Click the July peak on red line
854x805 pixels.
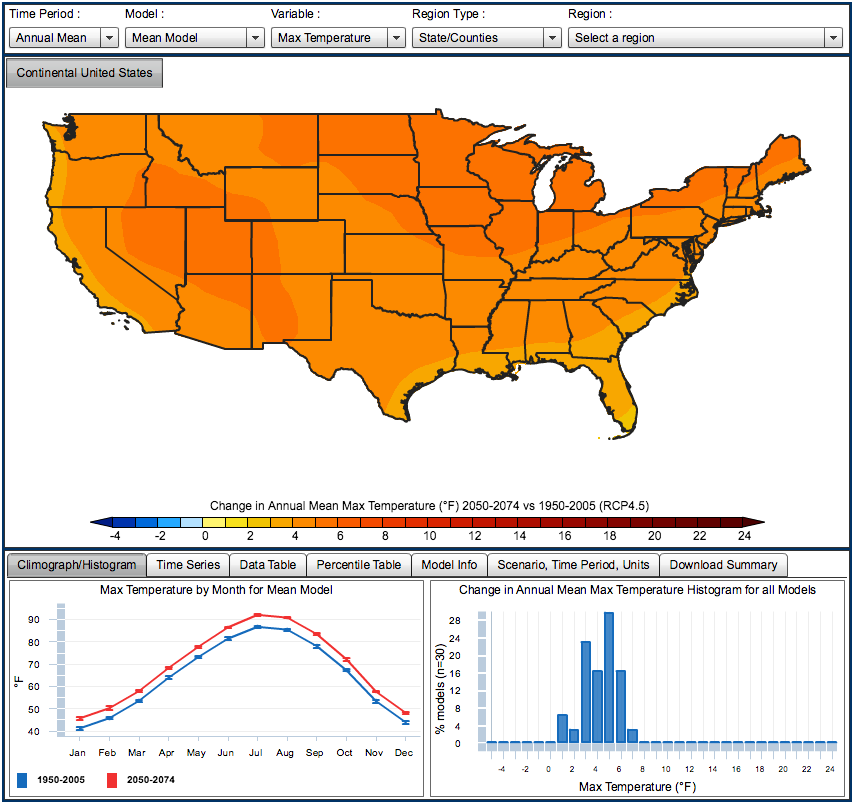[x=257, y=615]
